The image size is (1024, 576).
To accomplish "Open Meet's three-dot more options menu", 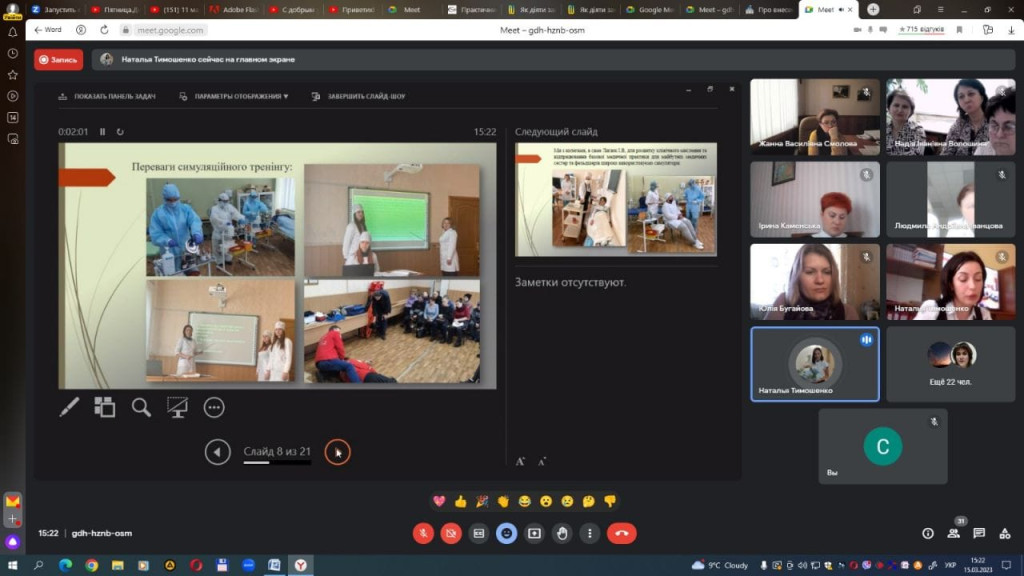I will click(590, 533).
